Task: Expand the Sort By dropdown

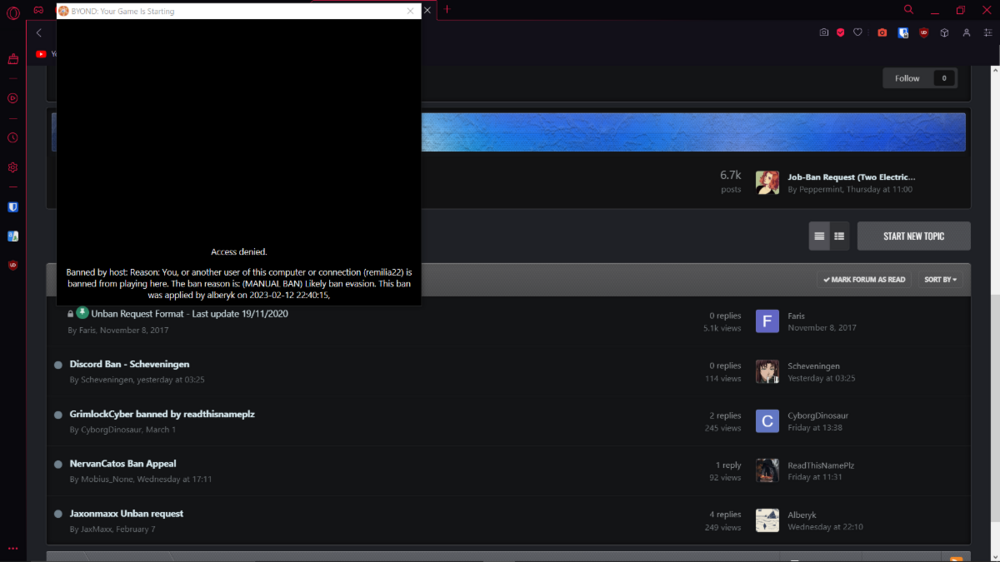Action: [x=940, y=280]
